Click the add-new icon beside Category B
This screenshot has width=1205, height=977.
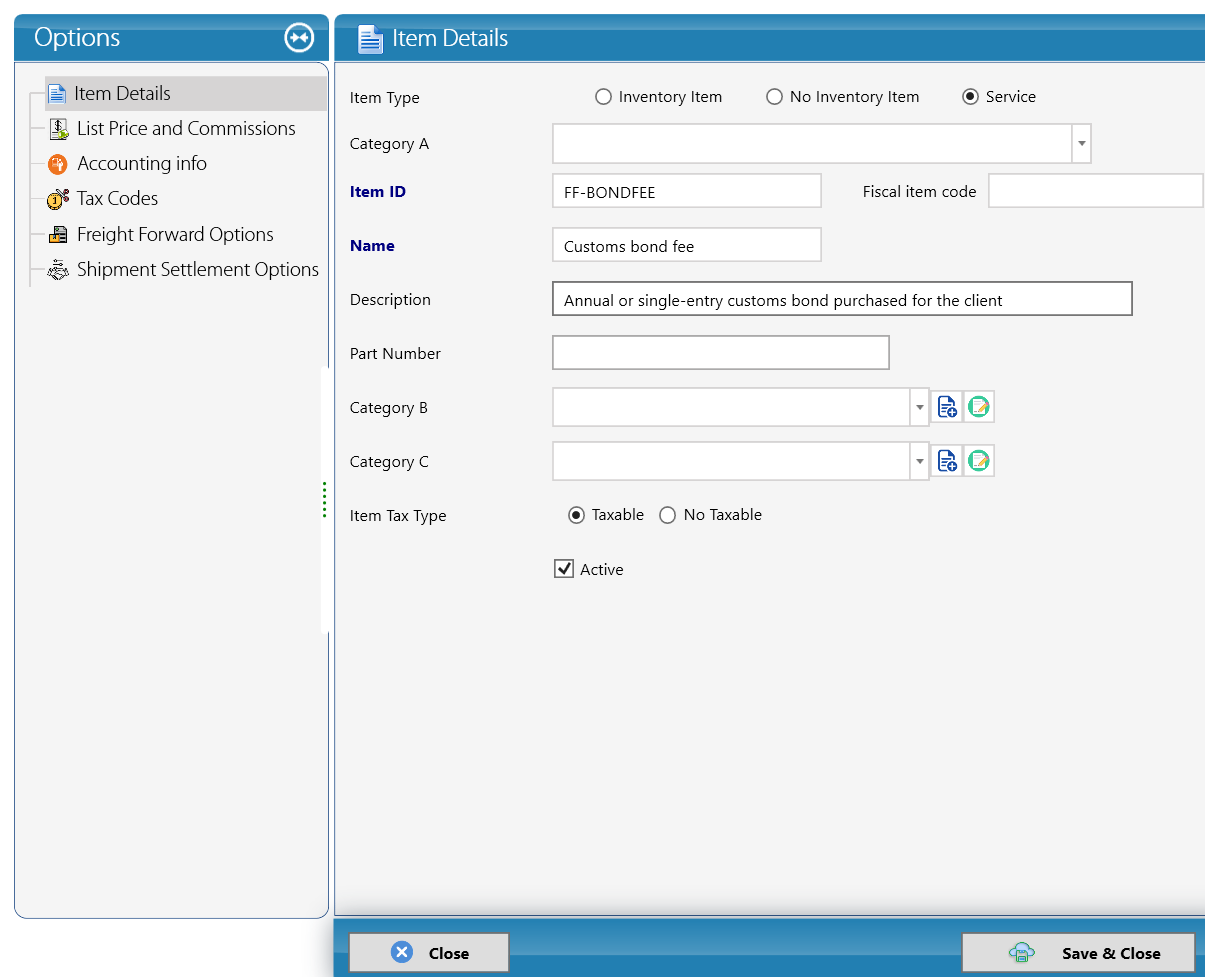947,407
